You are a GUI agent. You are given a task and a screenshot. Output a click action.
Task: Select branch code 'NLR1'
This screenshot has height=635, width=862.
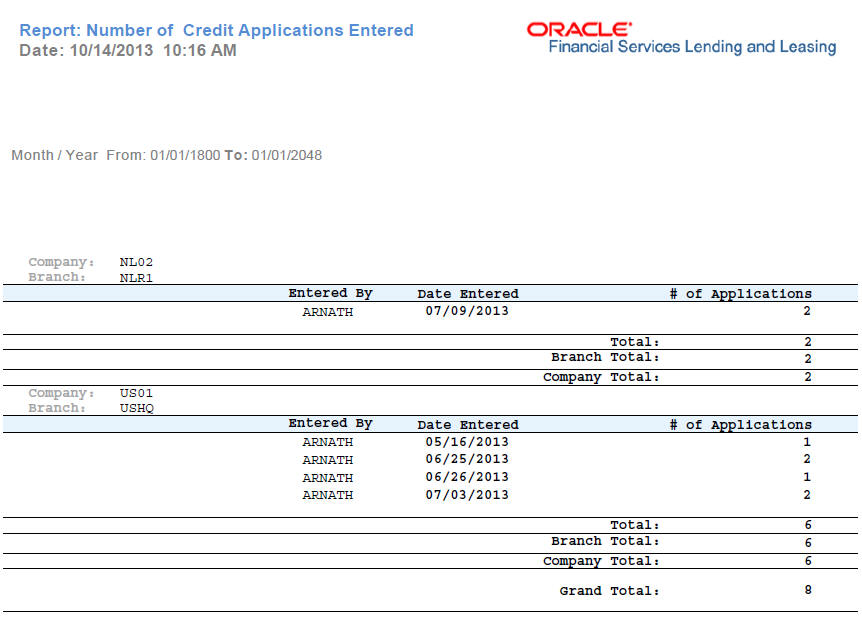pyautogui.click(x=136, y=278)
